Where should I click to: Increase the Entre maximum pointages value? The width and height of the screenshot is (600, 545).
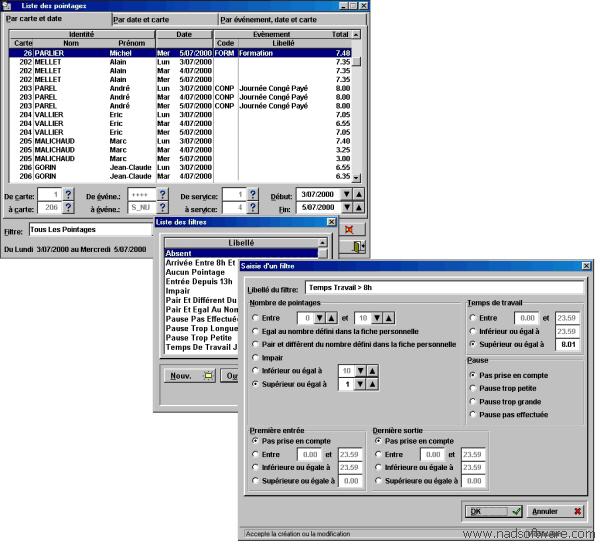pos(389,318)
